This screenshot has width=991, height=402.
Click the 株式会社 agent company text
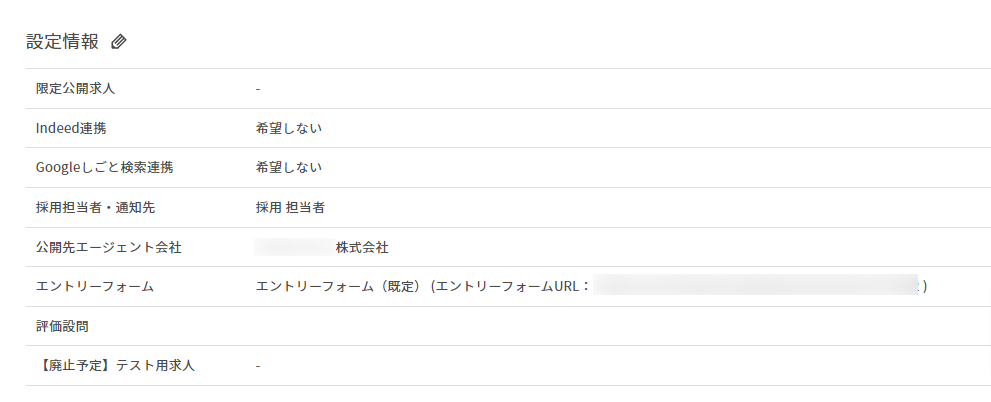point(362,248)
